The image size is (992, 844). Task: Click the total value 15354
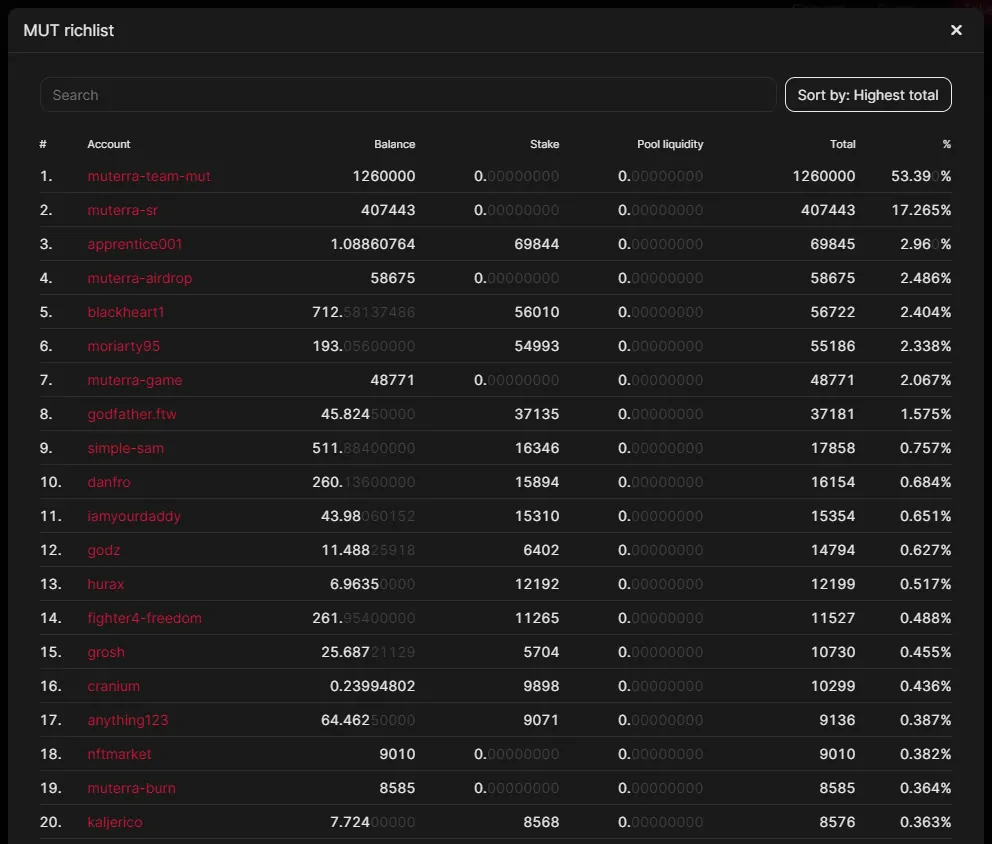coord(833,516)
